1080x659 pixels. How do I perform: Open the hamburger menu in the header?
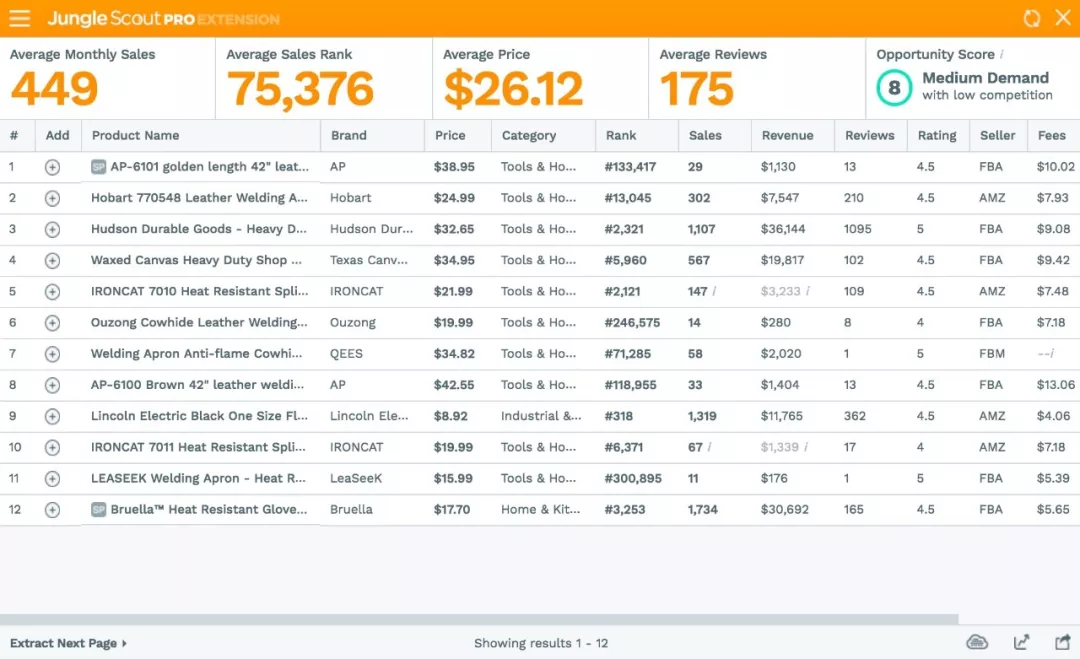[x=19, y=18]
